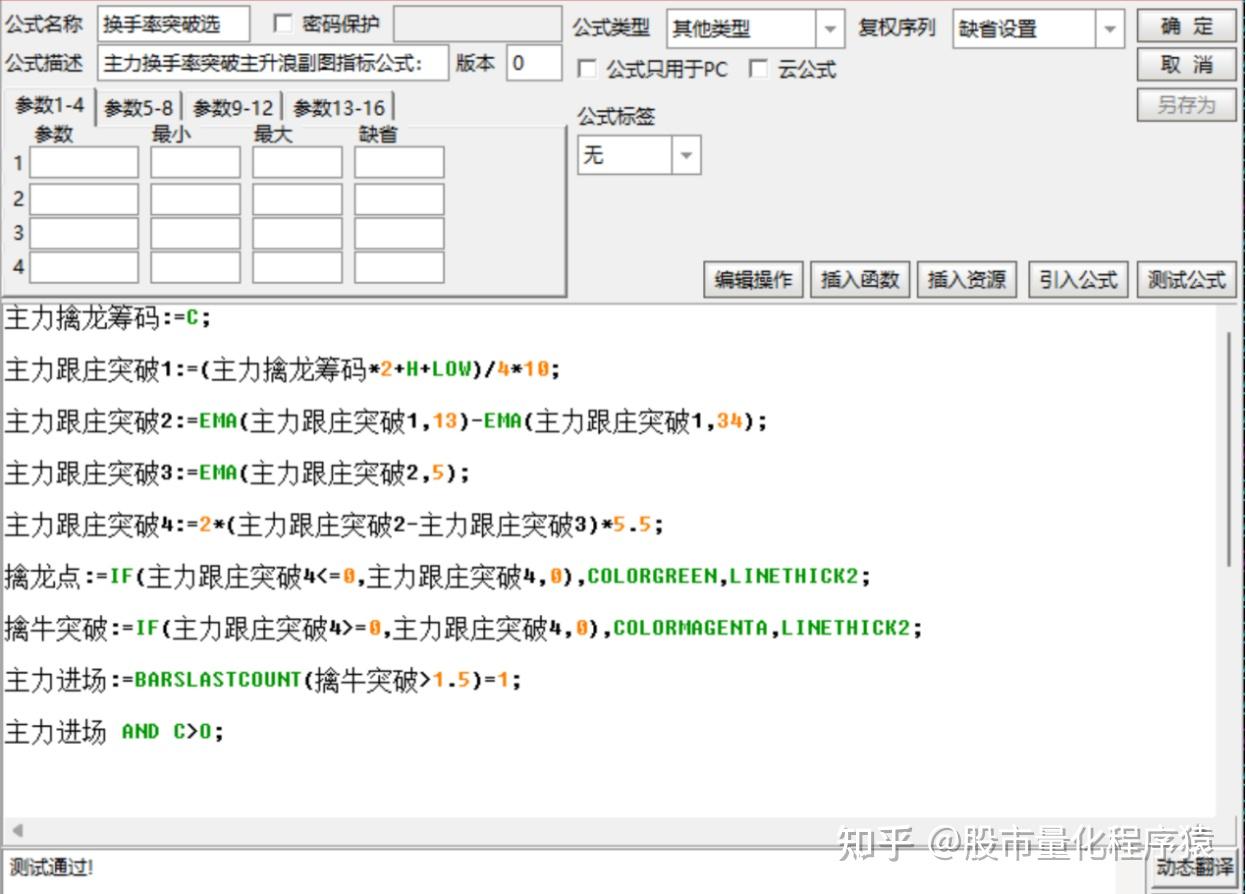1246x894 pixels.
Task: Click the 公式描述 input field
Action: click(273, 63)
